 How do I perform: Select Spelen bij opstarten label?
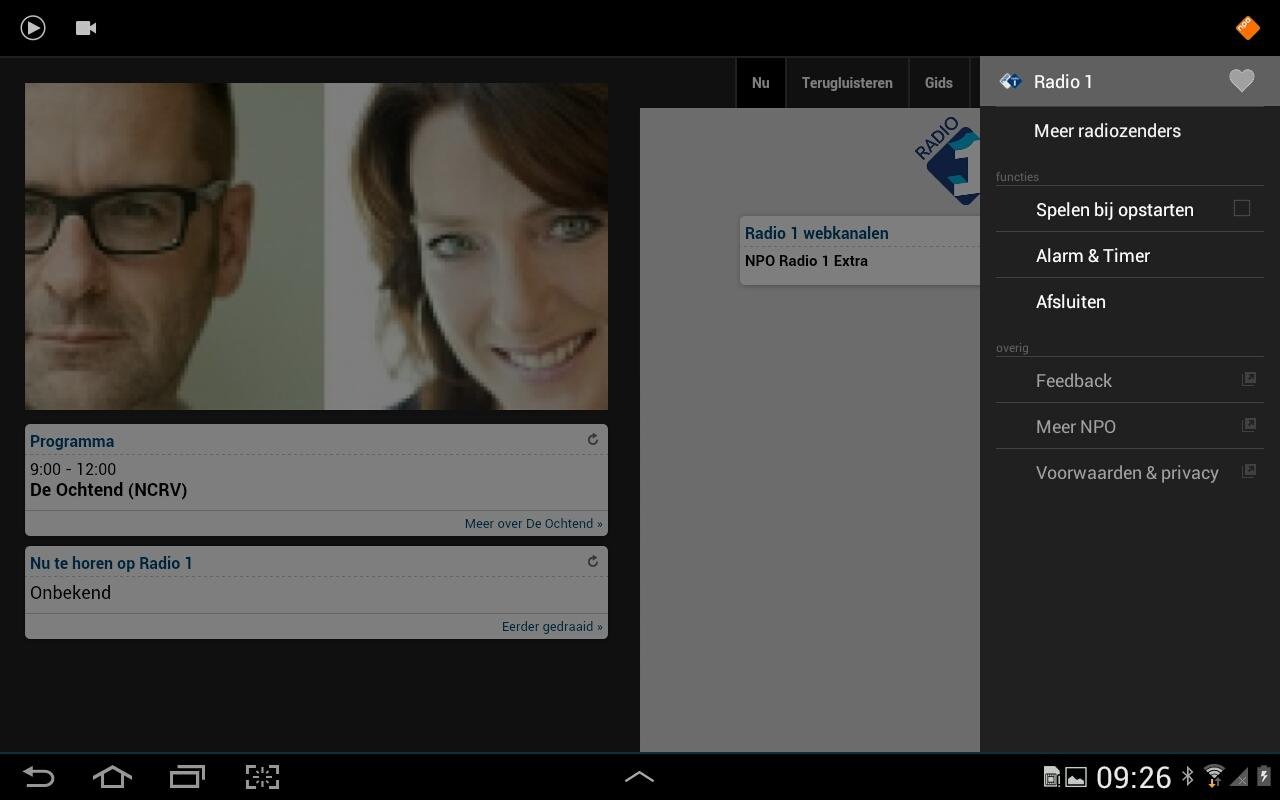point(1115,210)
